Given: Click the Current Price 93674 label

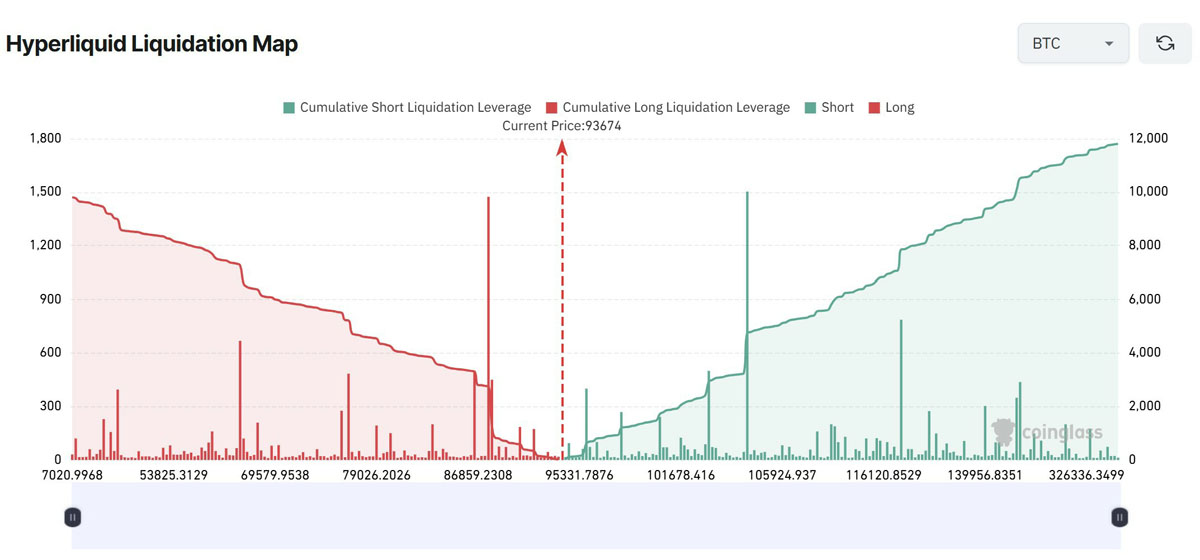Looking at the screenshot, I should pyautogui.click(x=562, y=125).
